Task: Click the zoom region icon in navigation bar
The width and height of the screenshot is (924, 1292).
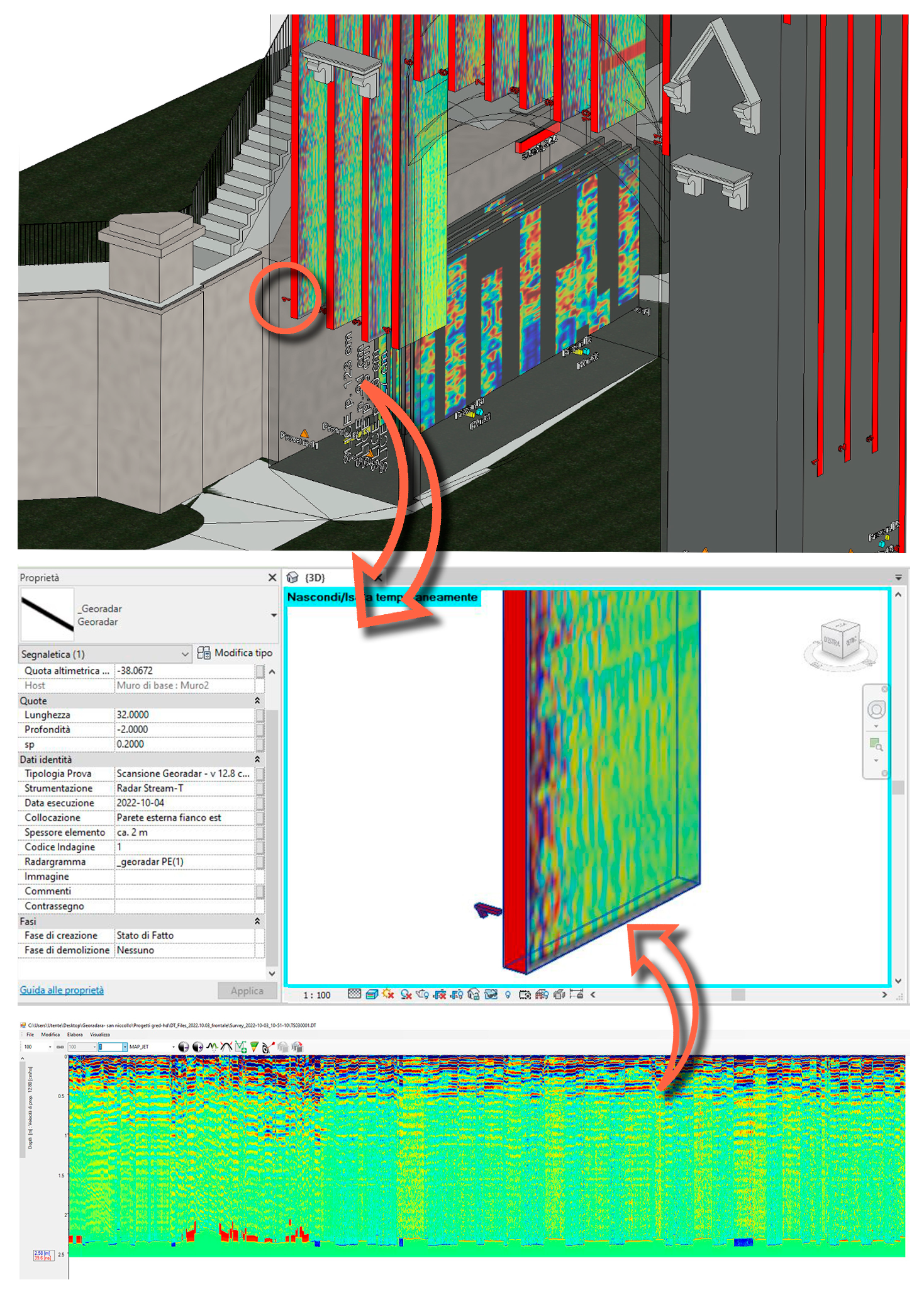Action: point(876,744)
